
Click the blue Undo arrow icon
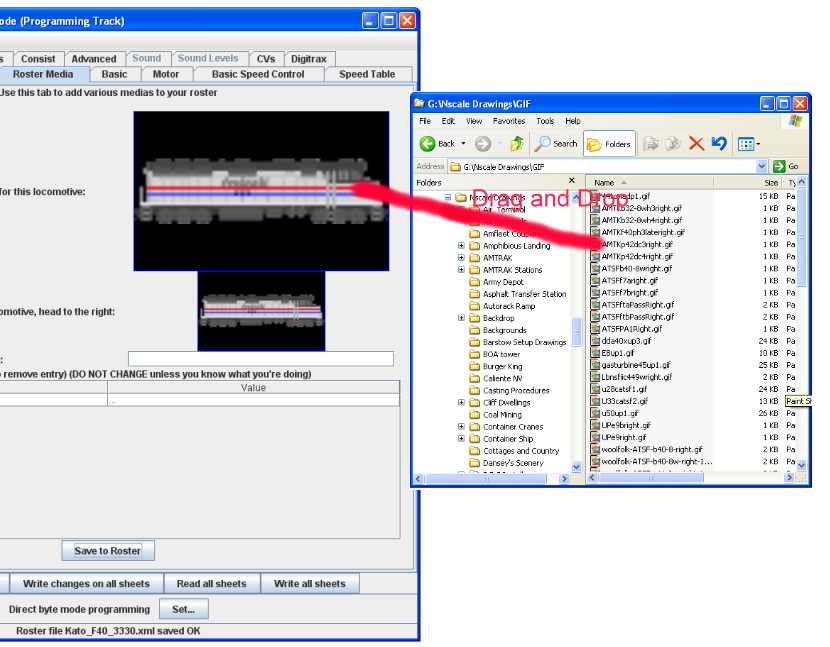(x=718, y=144)
